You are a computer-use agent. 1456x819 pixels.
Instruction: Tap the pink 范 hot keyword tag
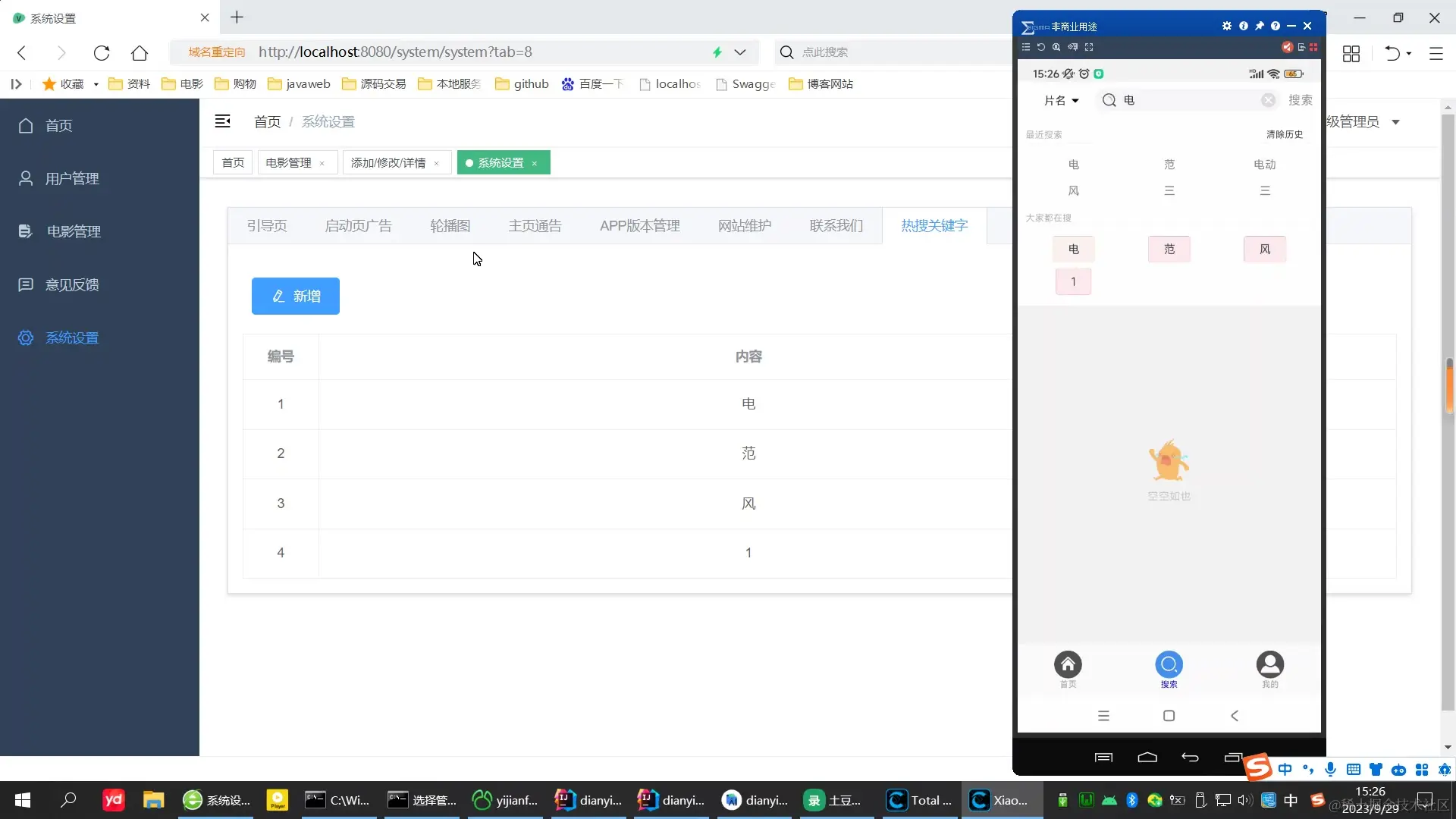tap(1169, 249)
